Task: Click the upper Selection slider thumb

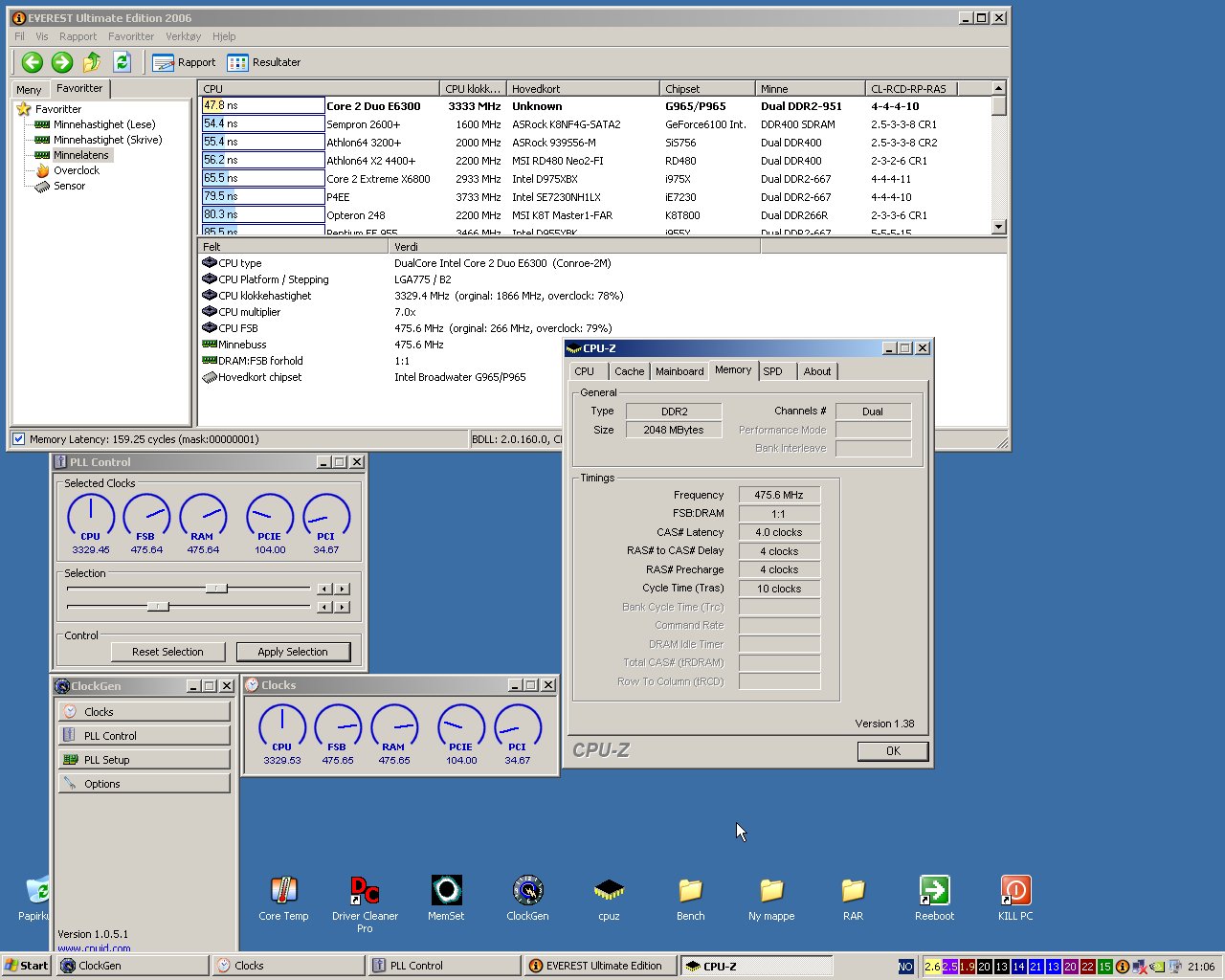Action: (x=217, y=589)
